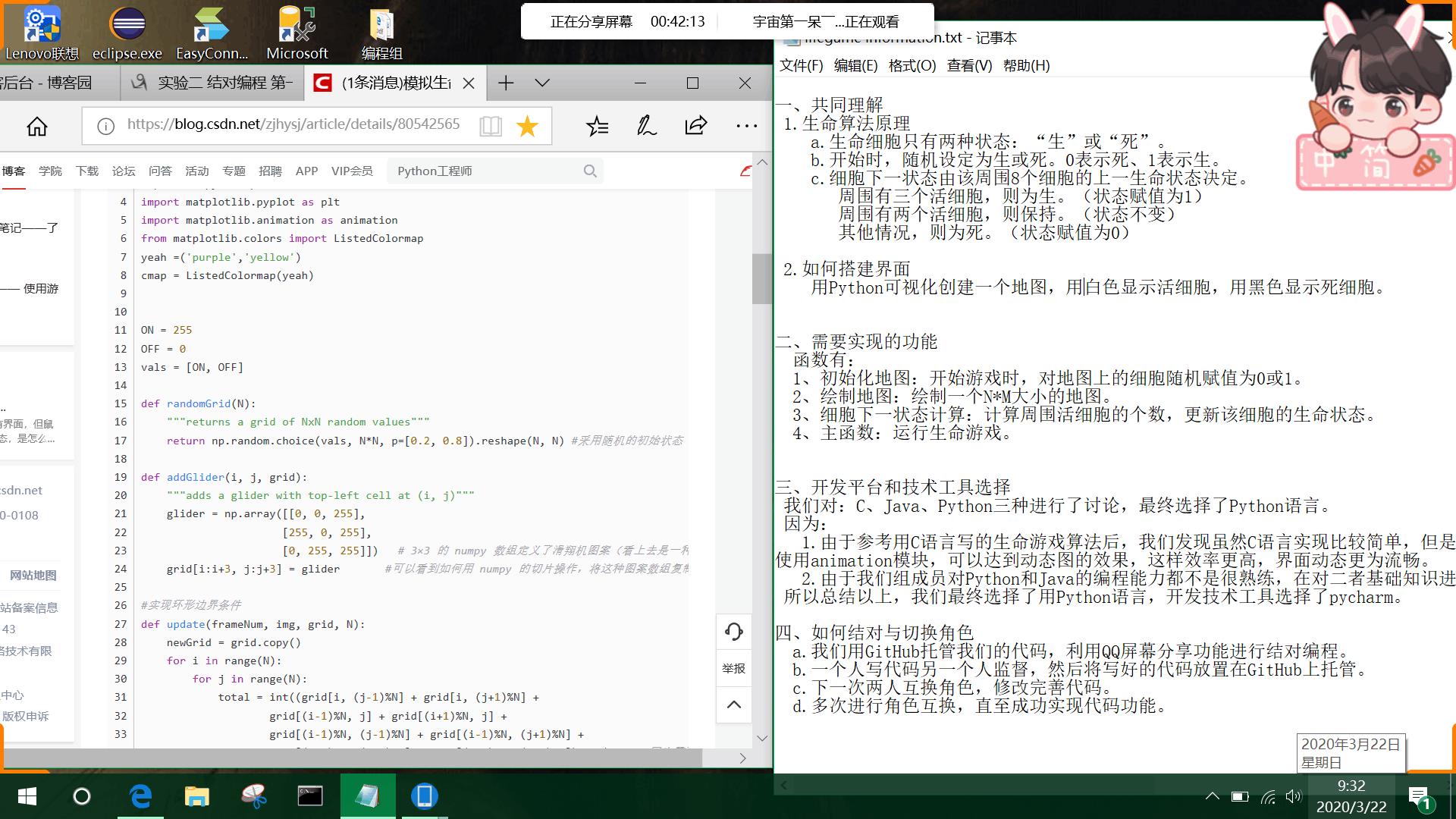Click the 网站地图 sidebar link
Viewport: 1456px width, 819px height.
point(33,576)
